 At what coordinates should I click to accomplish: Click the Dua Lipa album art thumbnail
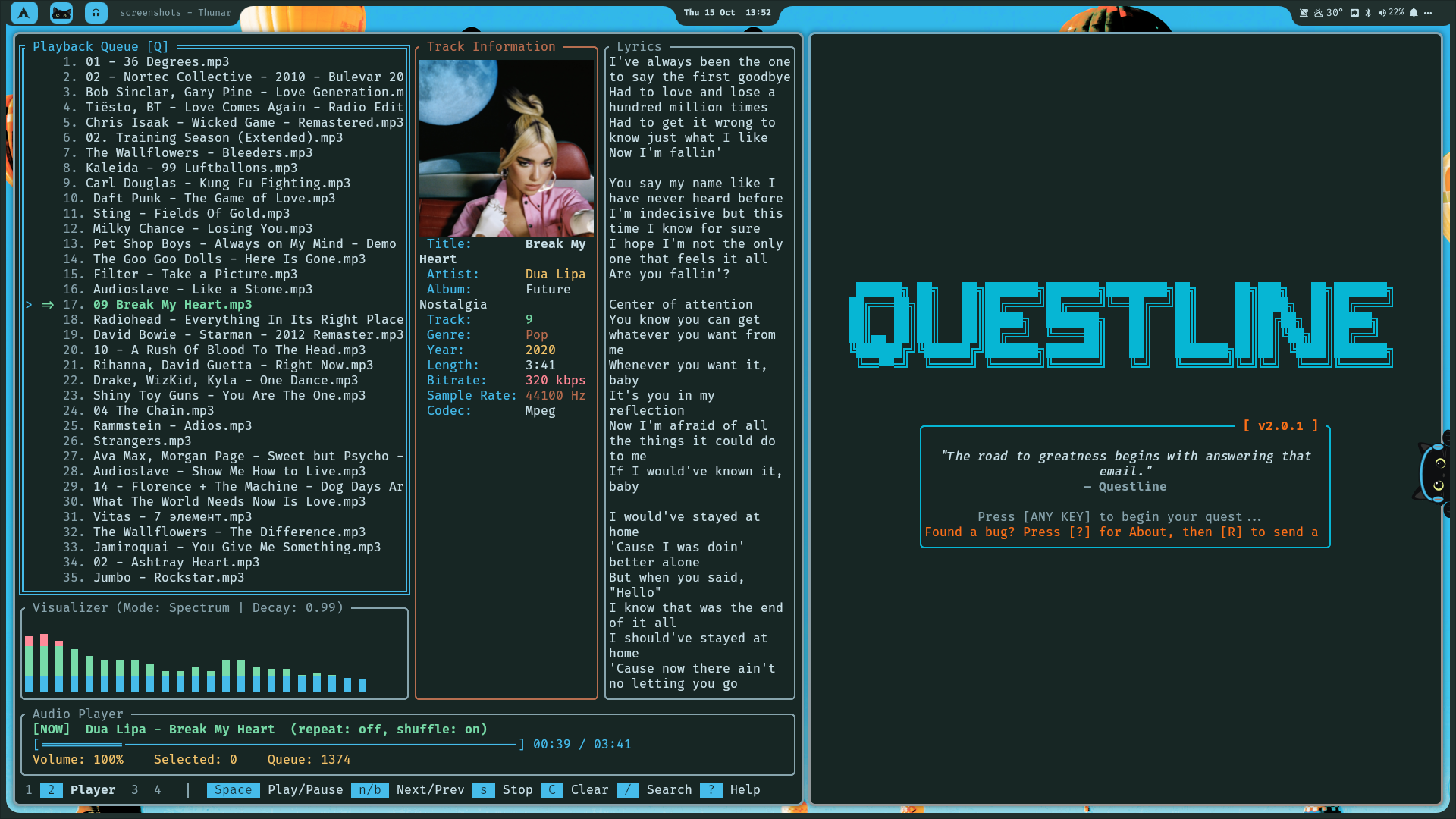[x=506, y=148]
